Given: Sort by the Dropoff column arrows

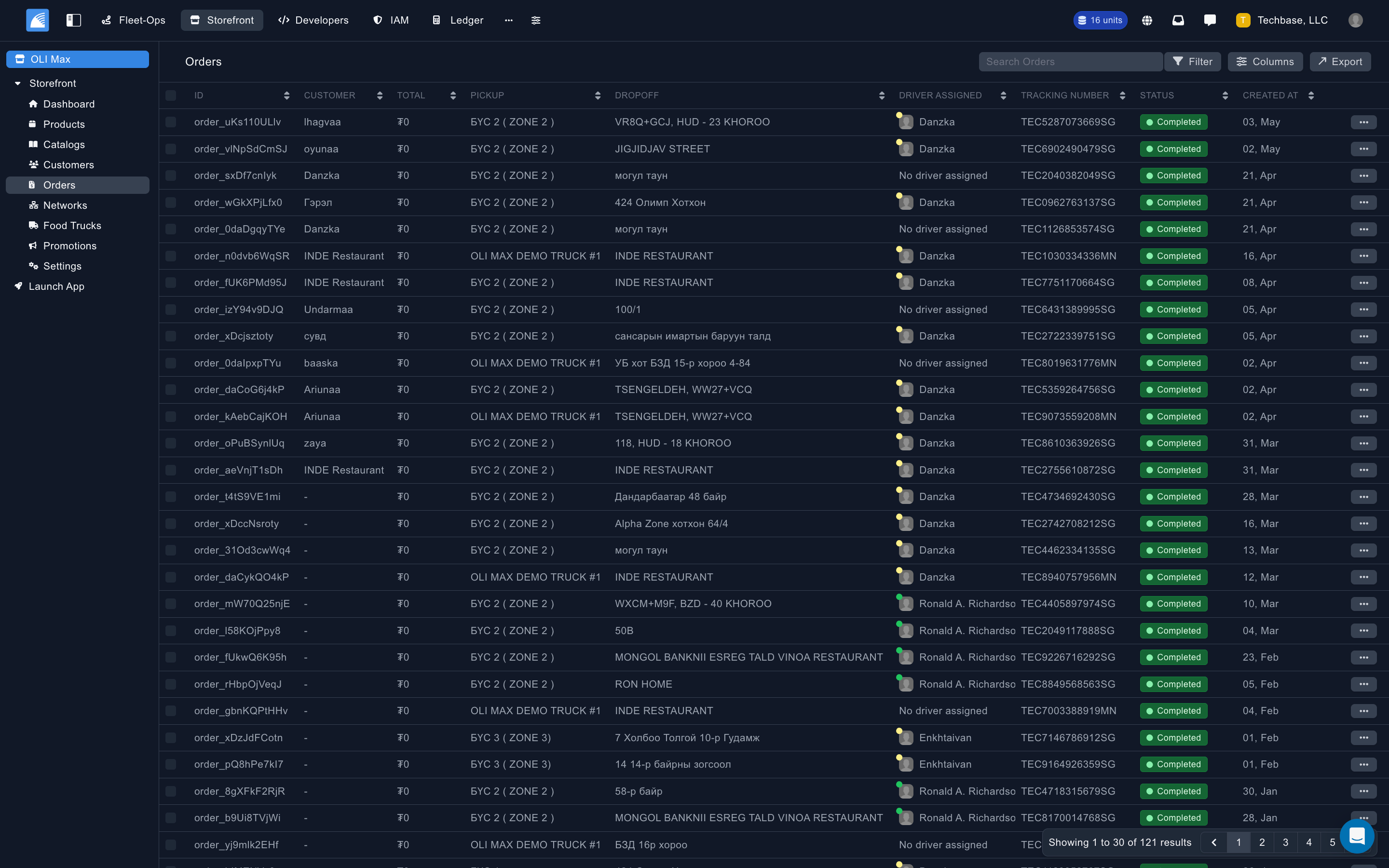Looking at the screenshot, I should (x=882, y=95).
